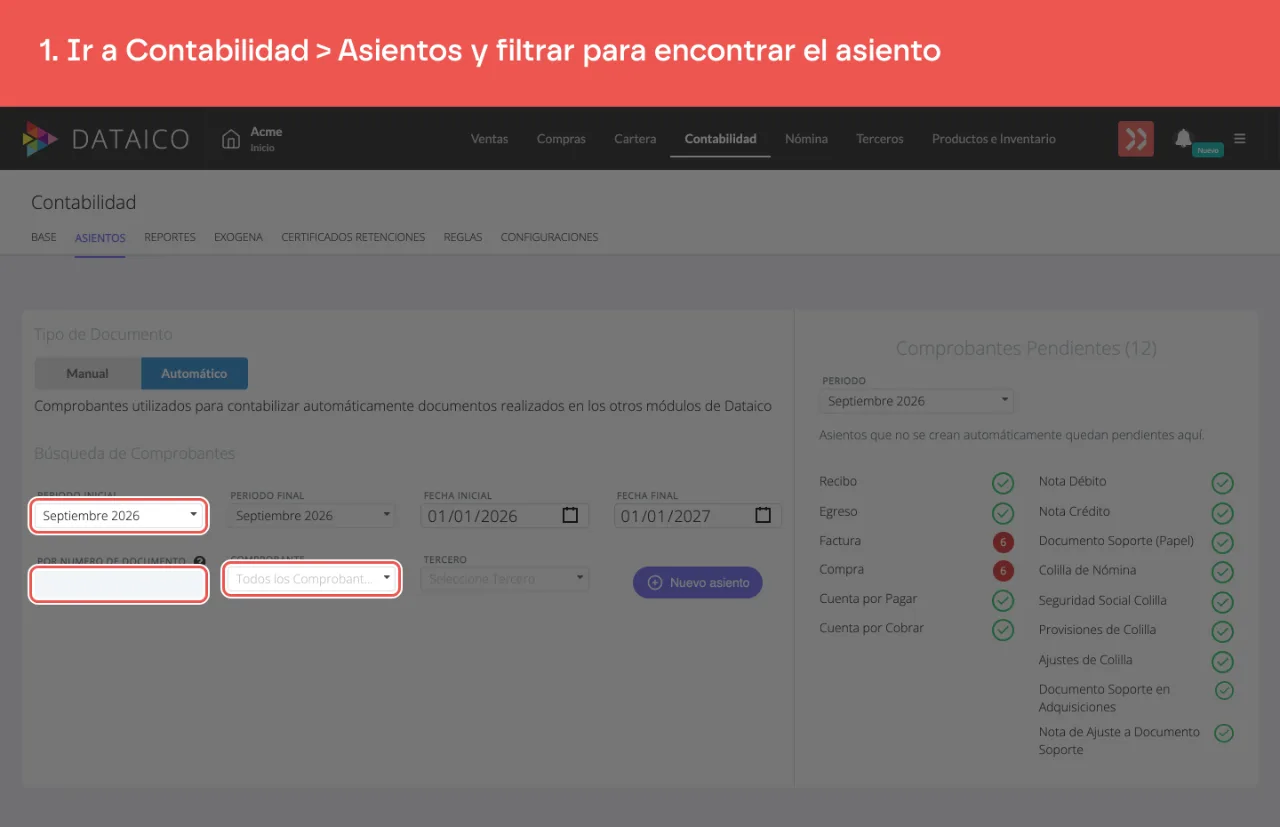
Task: Open the Terceros menu
Action: 880,139
